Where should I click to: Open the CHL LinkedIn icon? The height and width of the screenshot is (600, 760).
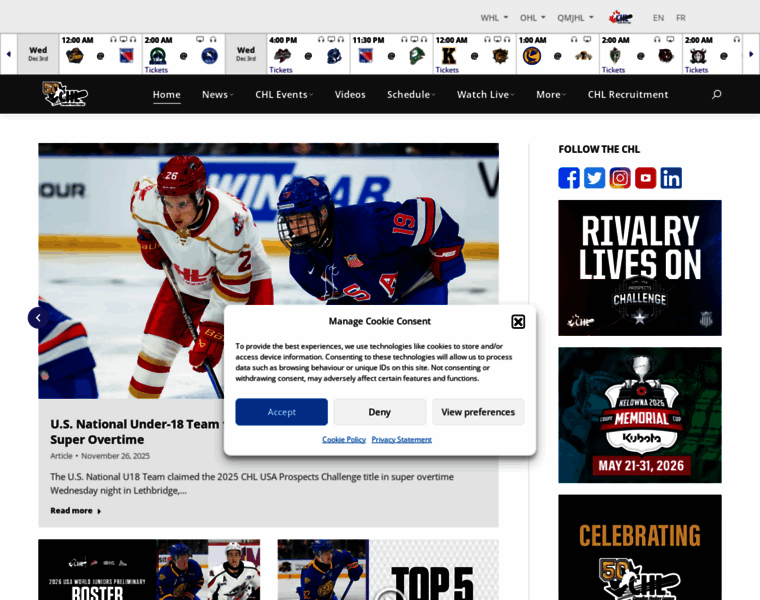[671, 178]
